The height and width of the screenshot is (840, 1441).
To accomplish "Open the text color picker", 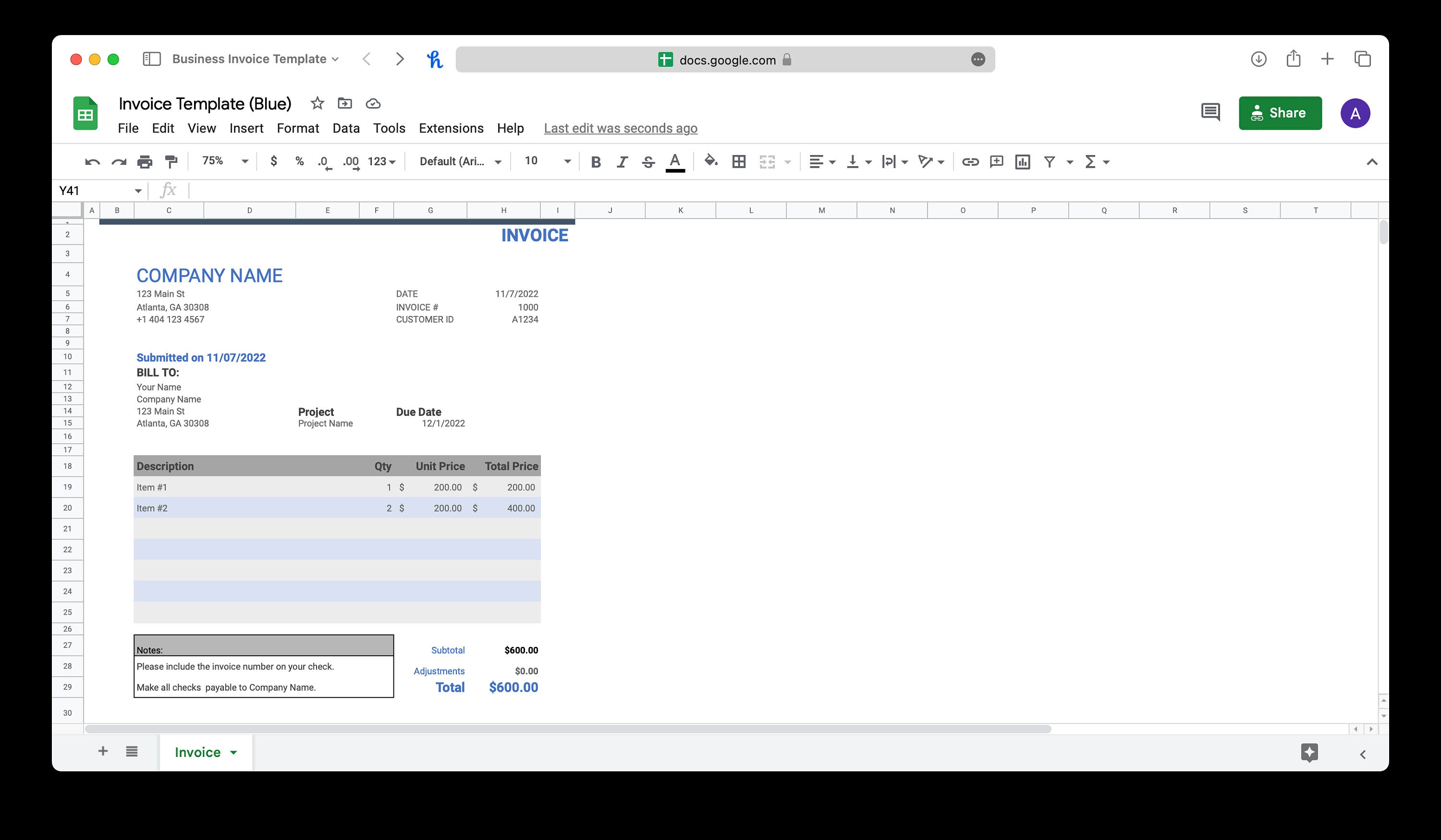I will (675, 161).
